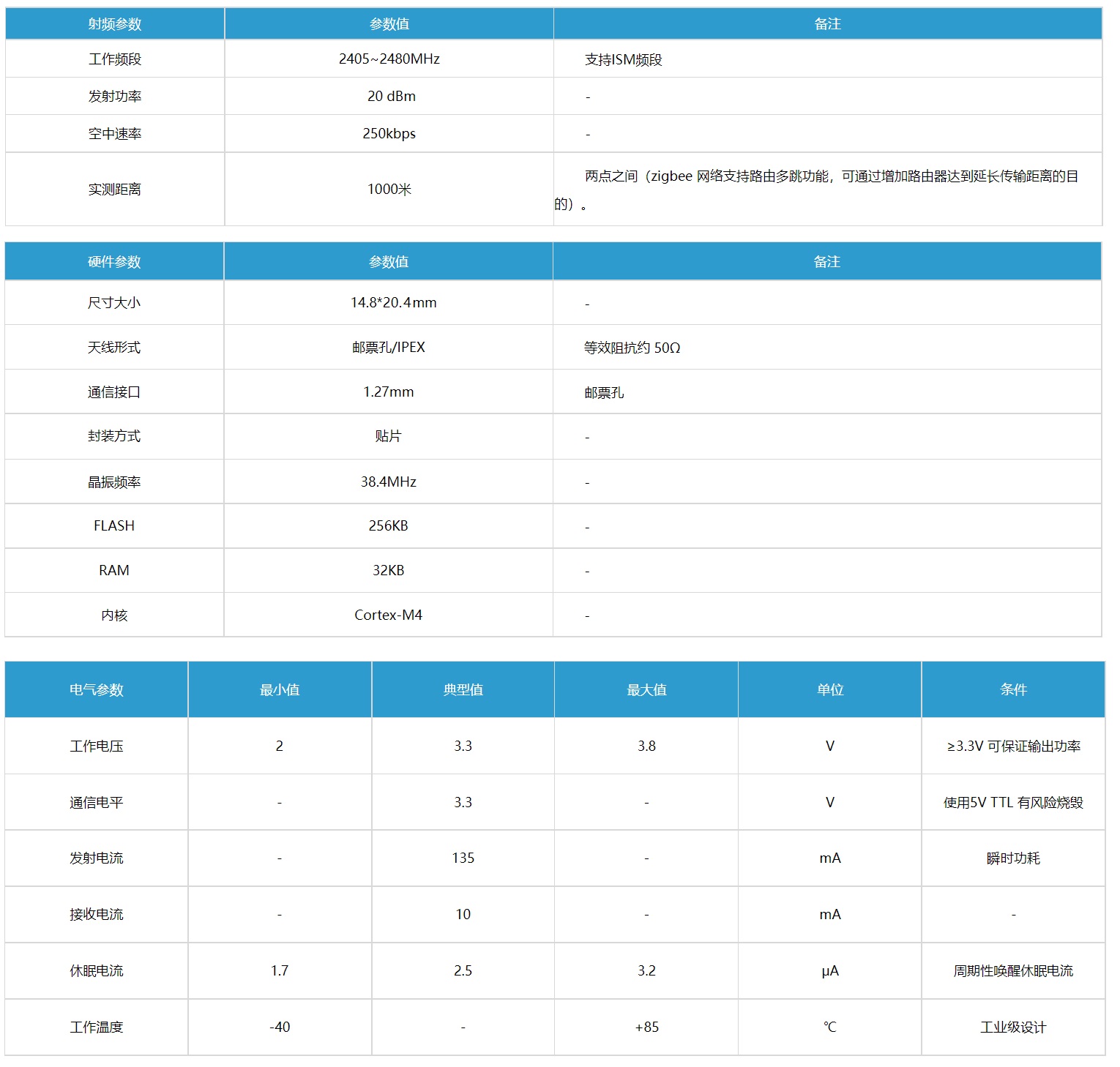
Task: Click the 内核 label
Action: [x=114, y=615]
